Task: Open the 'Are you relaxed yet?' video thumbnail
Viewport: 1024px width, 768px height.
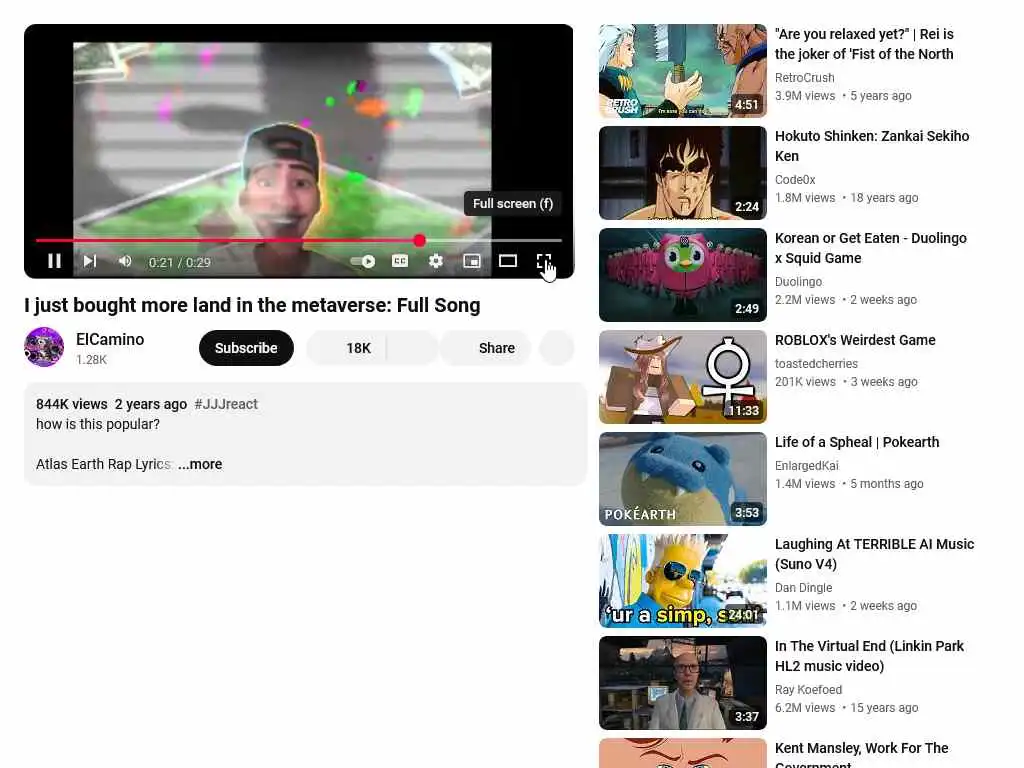Action: pos(682,71)
